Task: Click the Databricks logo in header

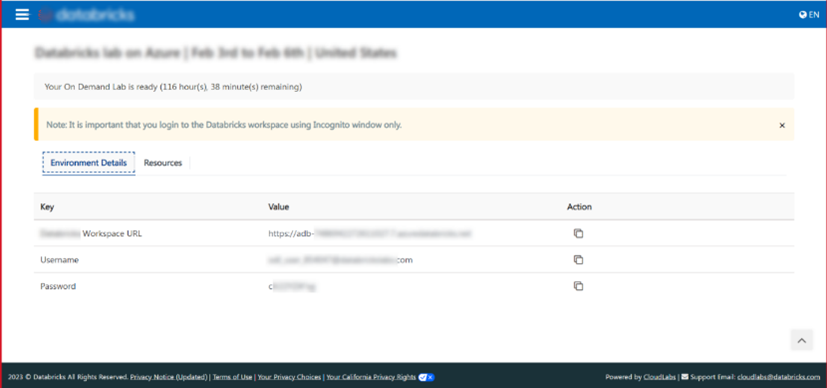Action: point(86,15)
